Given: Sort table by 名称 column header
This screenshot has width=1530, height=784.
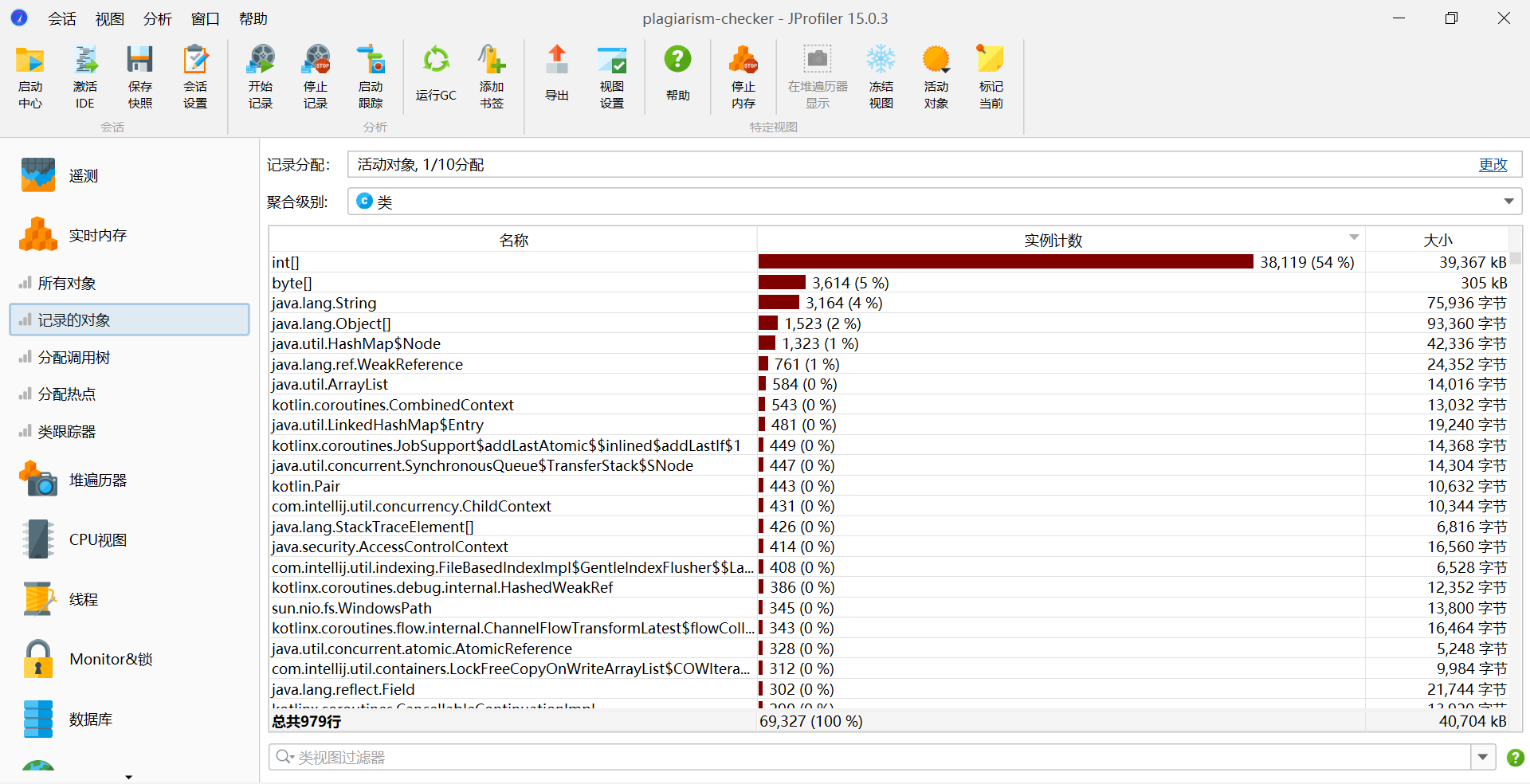Looking at the screenshot, I should click(x=513, y=240).
